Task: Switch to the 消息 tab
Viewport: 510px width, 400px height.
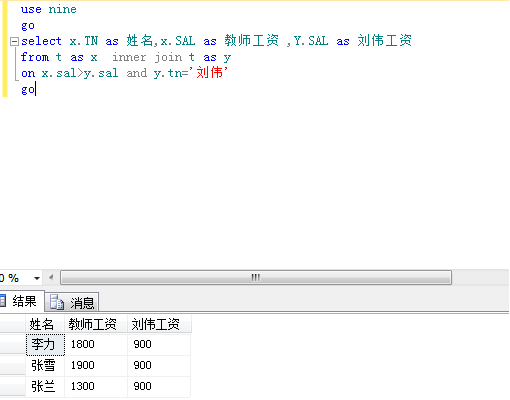Action: pyautogui.click(x=72, y=302)
